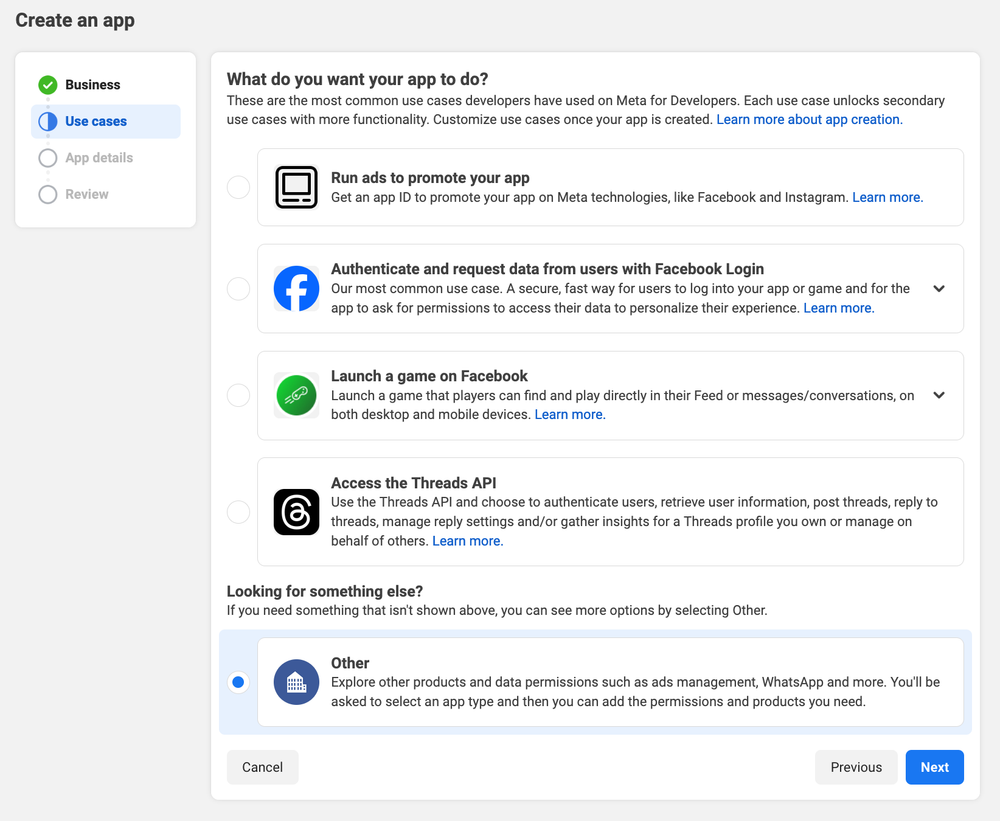Image resolution: width=1000 pixels, height=821 pixels.
Task: Open Learn more about app creation link
Action: pyautogui.click(x=808, y=119)
